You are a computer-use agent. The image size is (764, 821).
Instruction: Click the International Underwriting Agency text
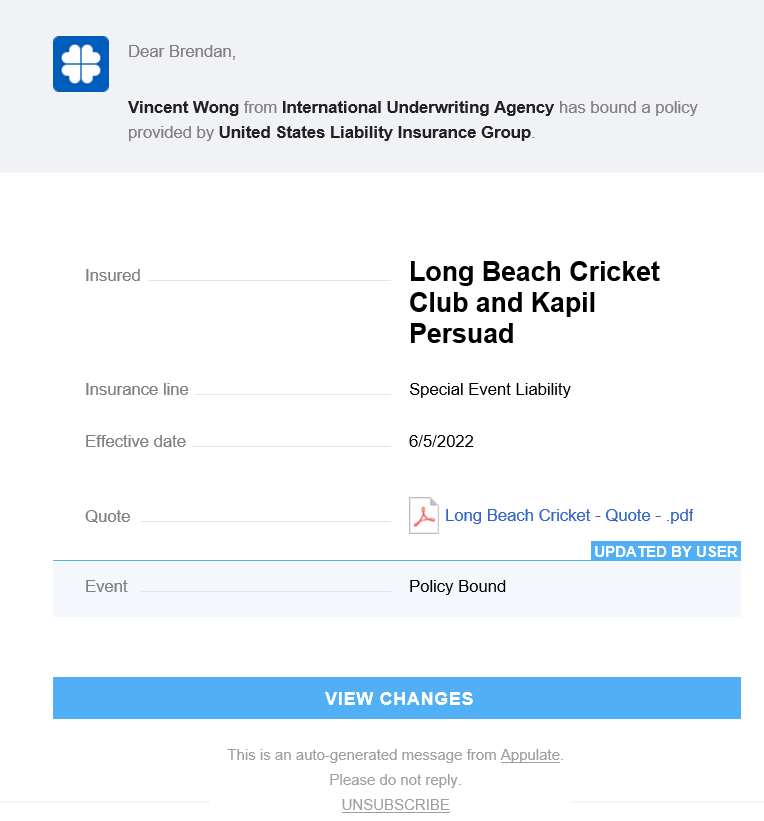pos(417,107)
